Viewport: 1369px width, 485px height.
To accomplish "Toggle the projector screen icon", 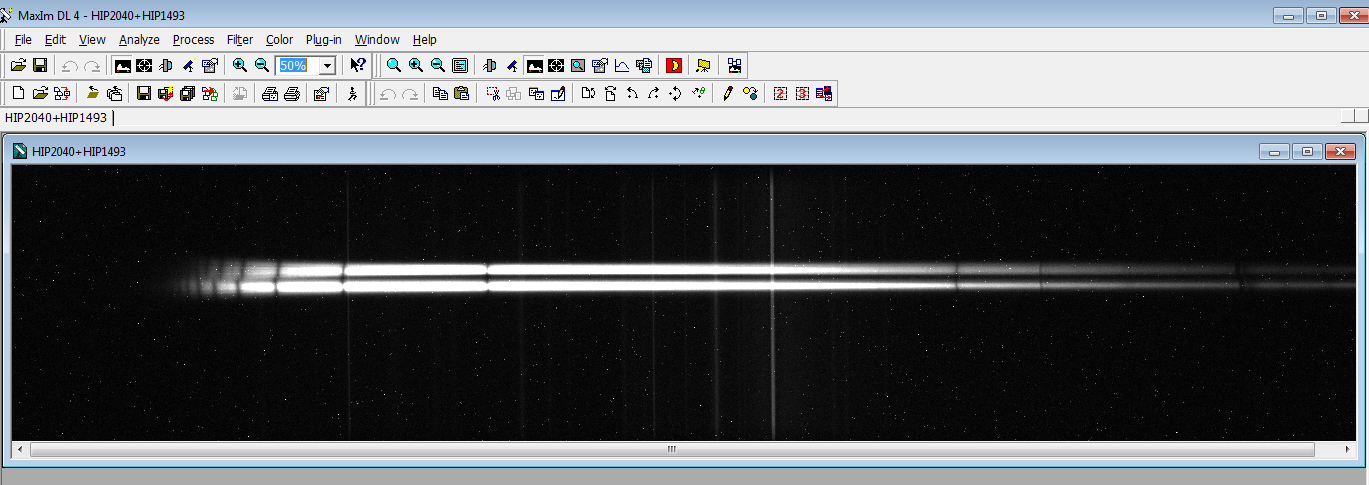I will tap(704, 66).
